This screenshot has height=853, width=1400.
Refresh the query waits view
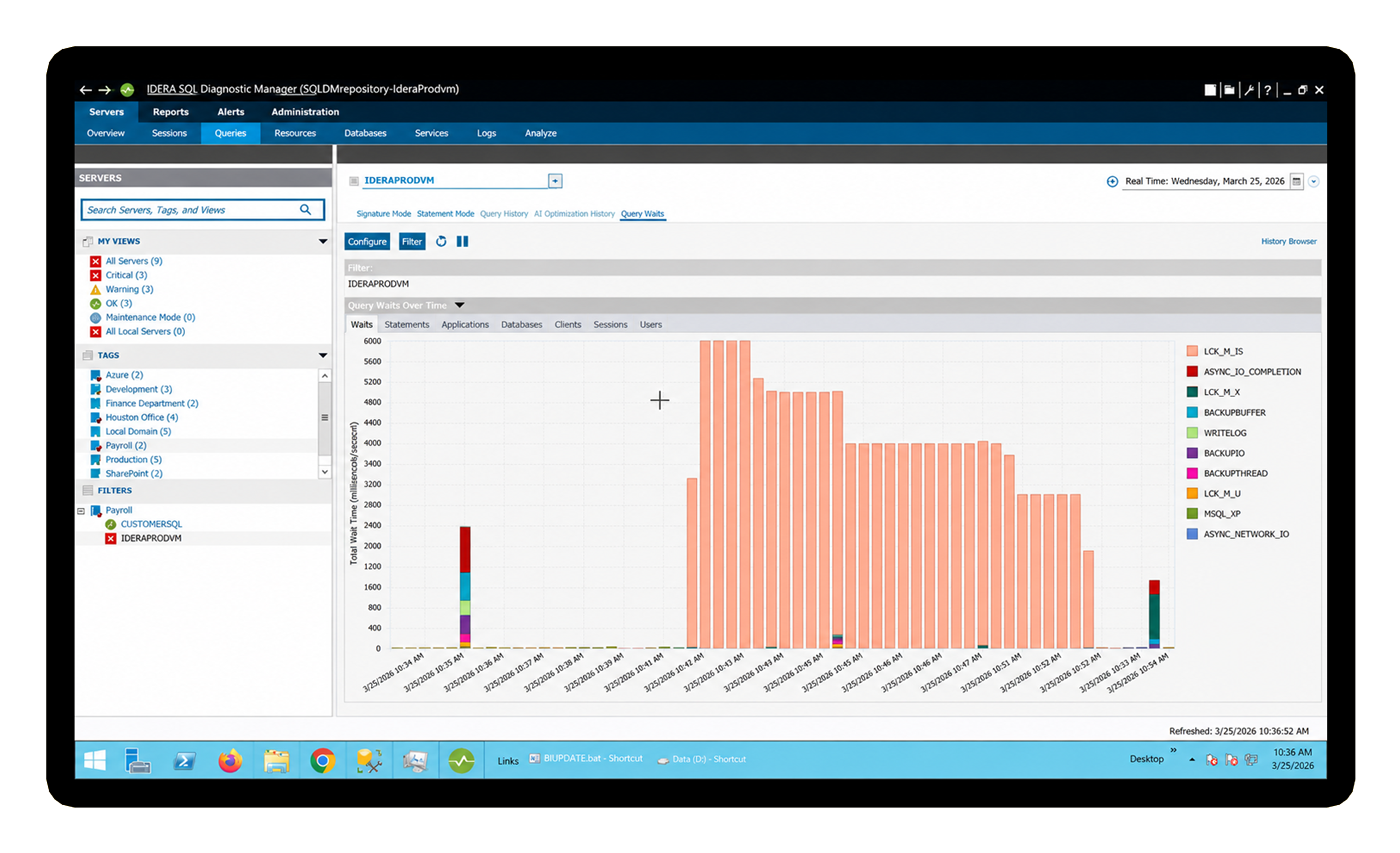(441, 241)
